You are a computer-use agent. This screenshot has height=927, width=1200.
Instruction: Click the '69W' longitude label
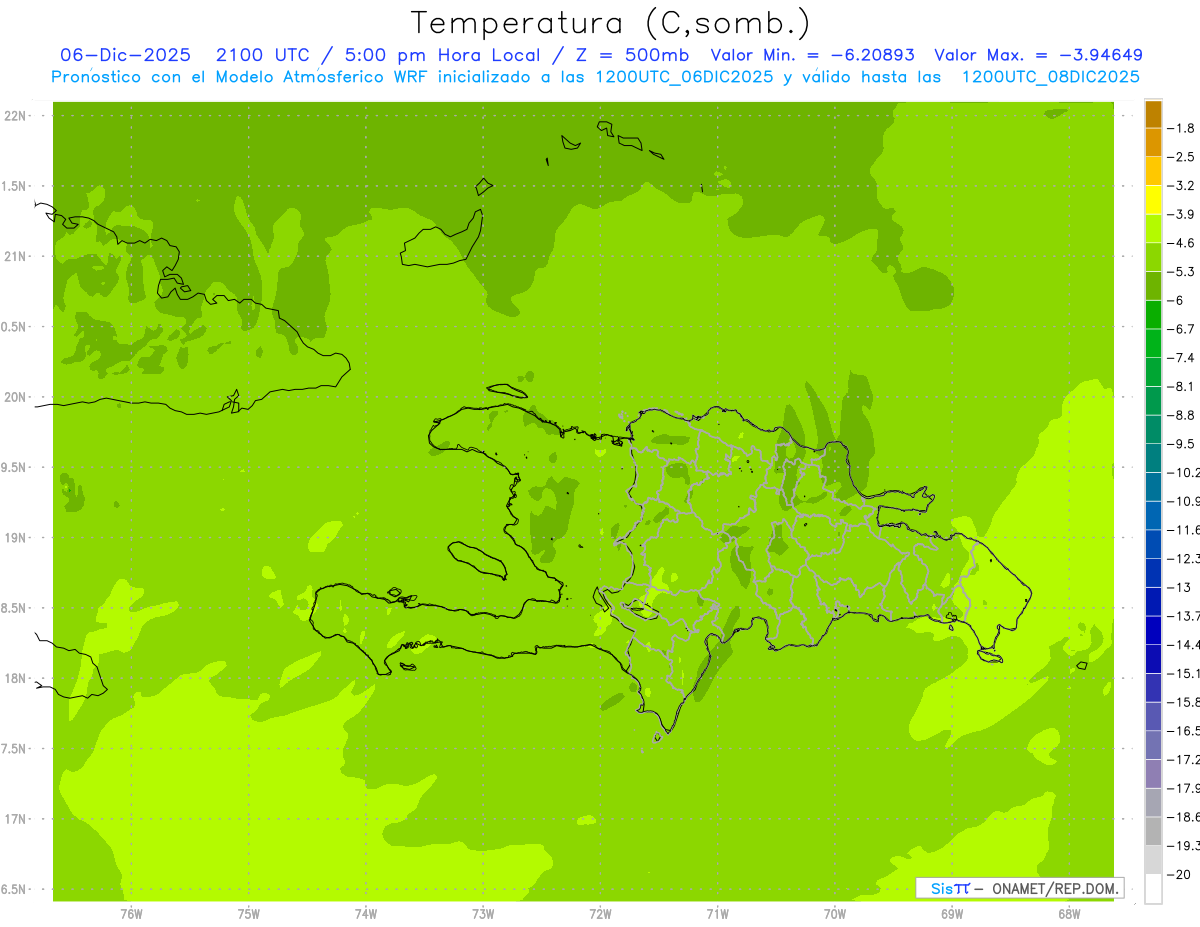point(952,914)
